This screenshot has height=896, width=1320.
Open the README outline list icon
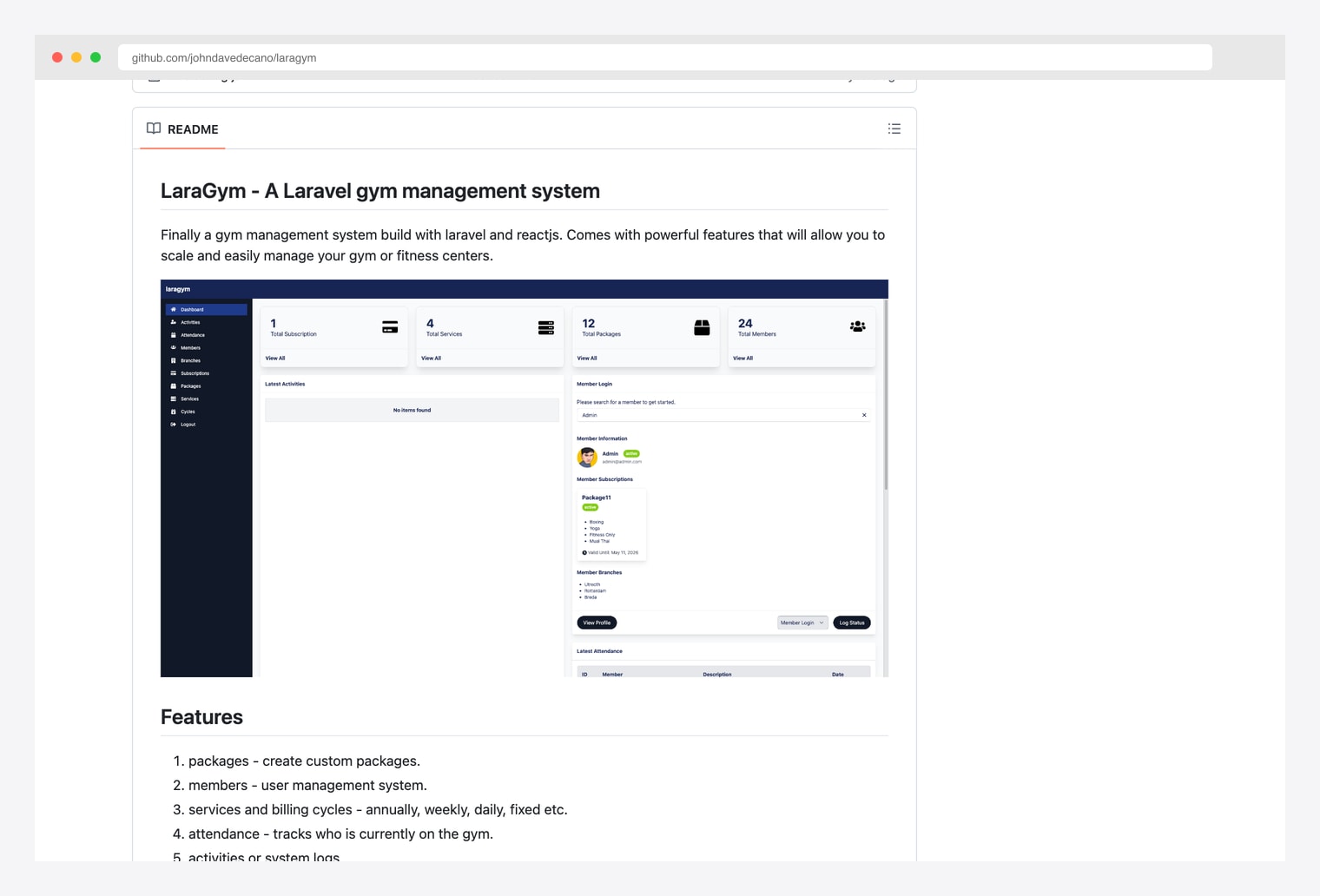[894, 128]
